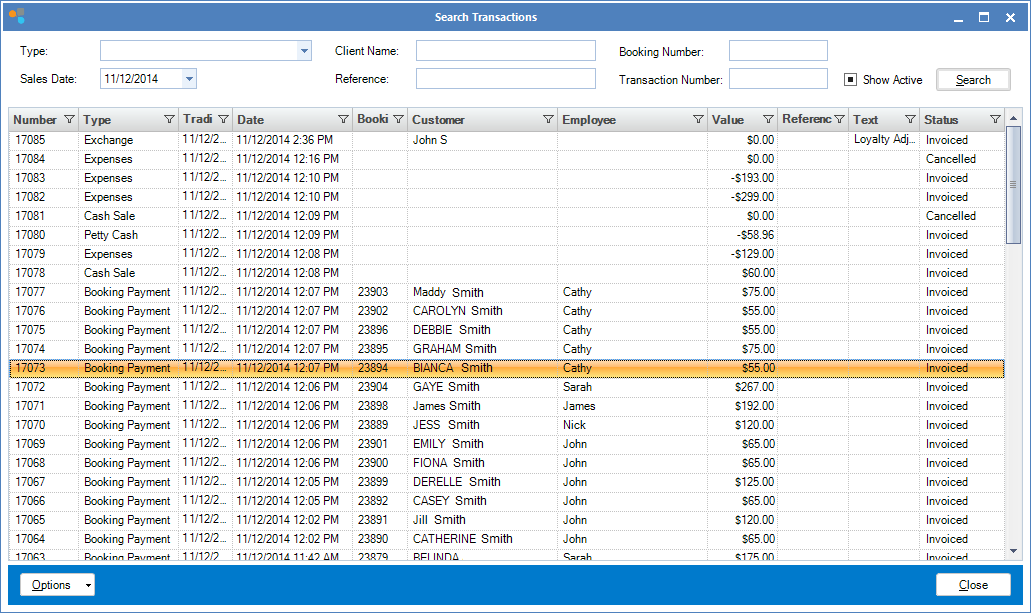Open the Sales Date picker dropdown
Image resolution: width=1031 pixels, height=613 pixels.
[190, 79]
